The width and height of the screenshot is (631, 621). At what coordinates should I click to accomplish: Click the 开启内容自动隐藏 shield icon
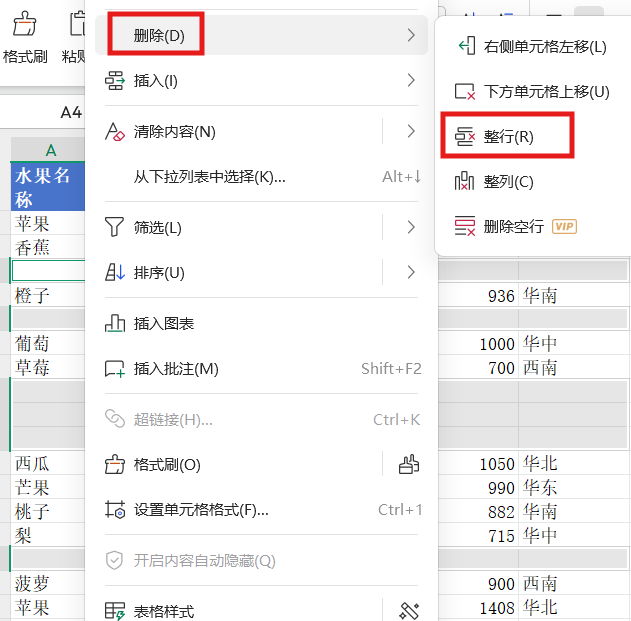click(114, 560)
